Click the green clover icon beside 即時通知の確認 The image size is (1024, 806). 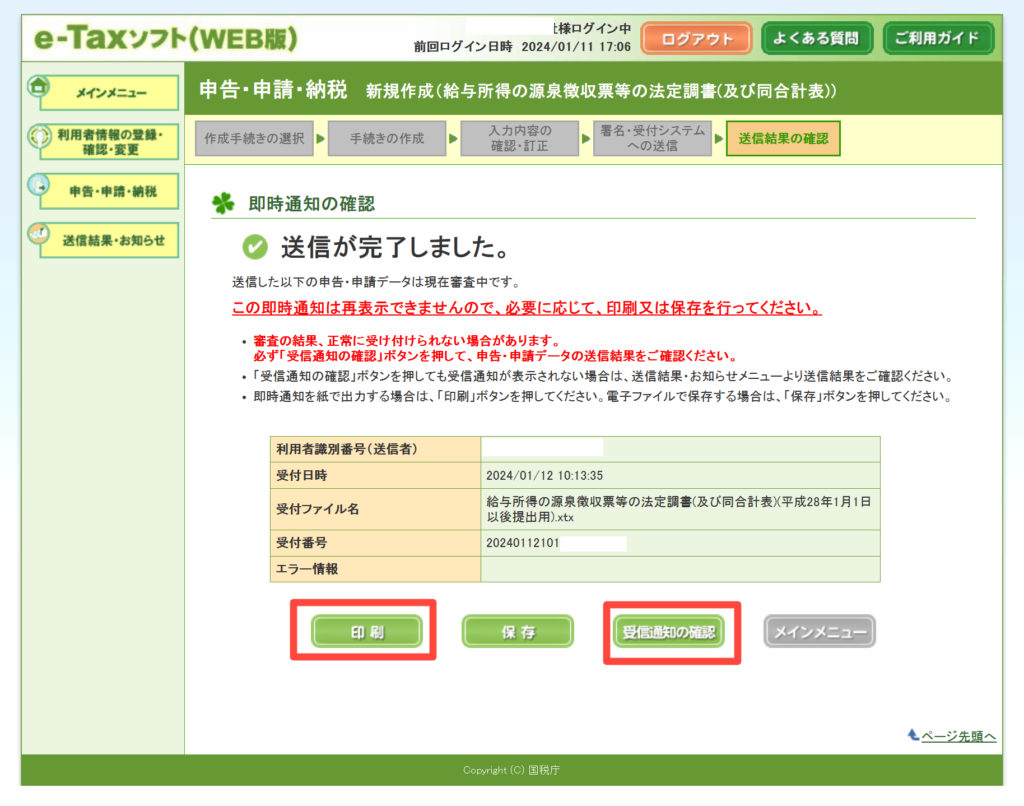coord(222,204)
